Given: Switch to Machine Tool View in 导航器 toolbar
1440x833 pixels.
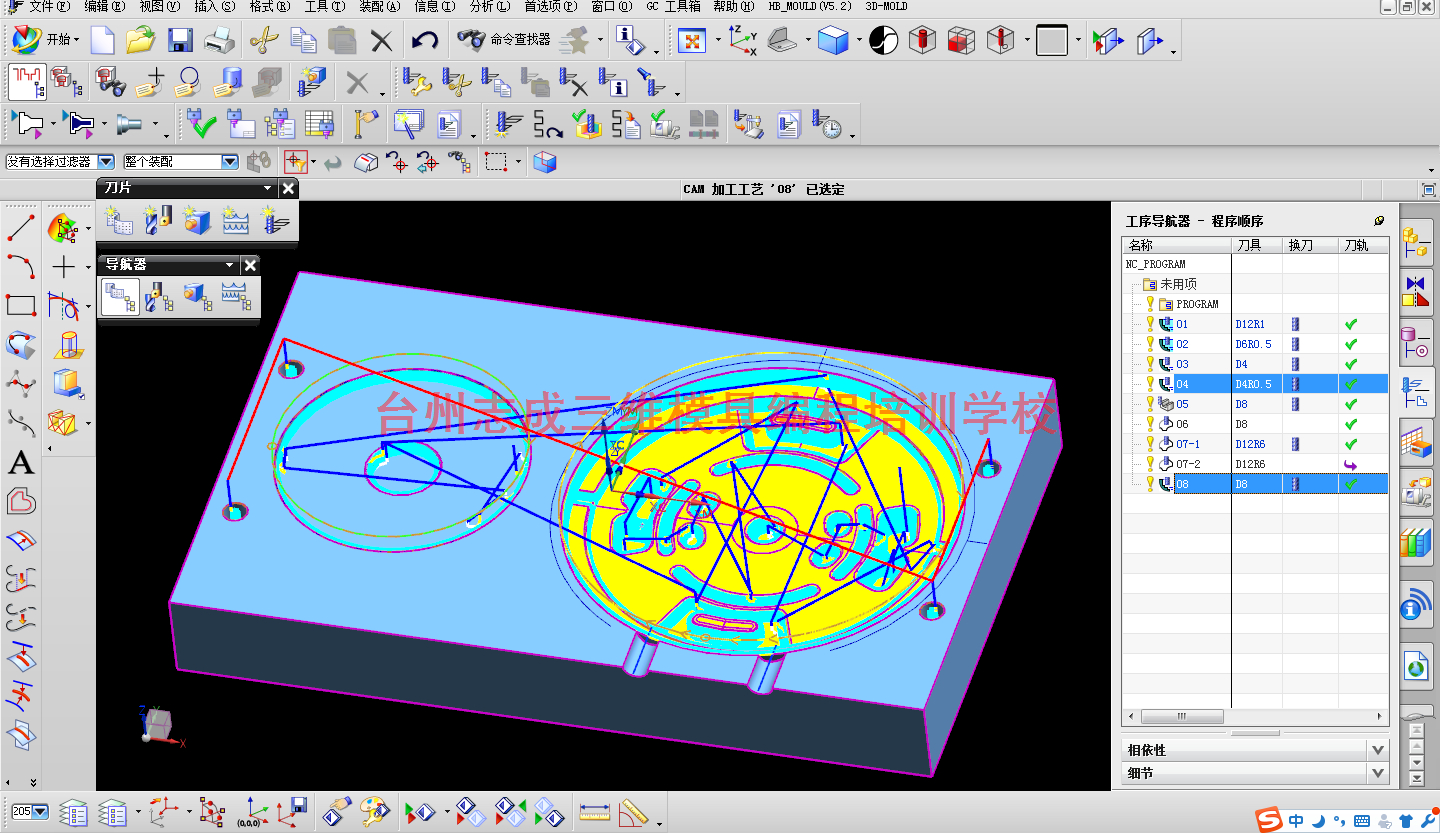Looking at the screenshot, I should click(158, 296).
